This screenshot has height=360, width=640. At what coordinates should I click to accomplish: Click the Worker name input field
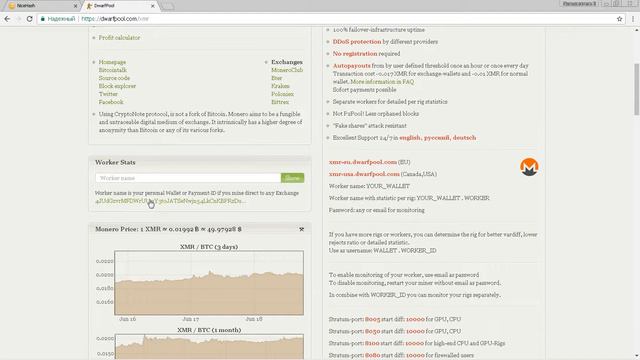(x=188, y=178)
